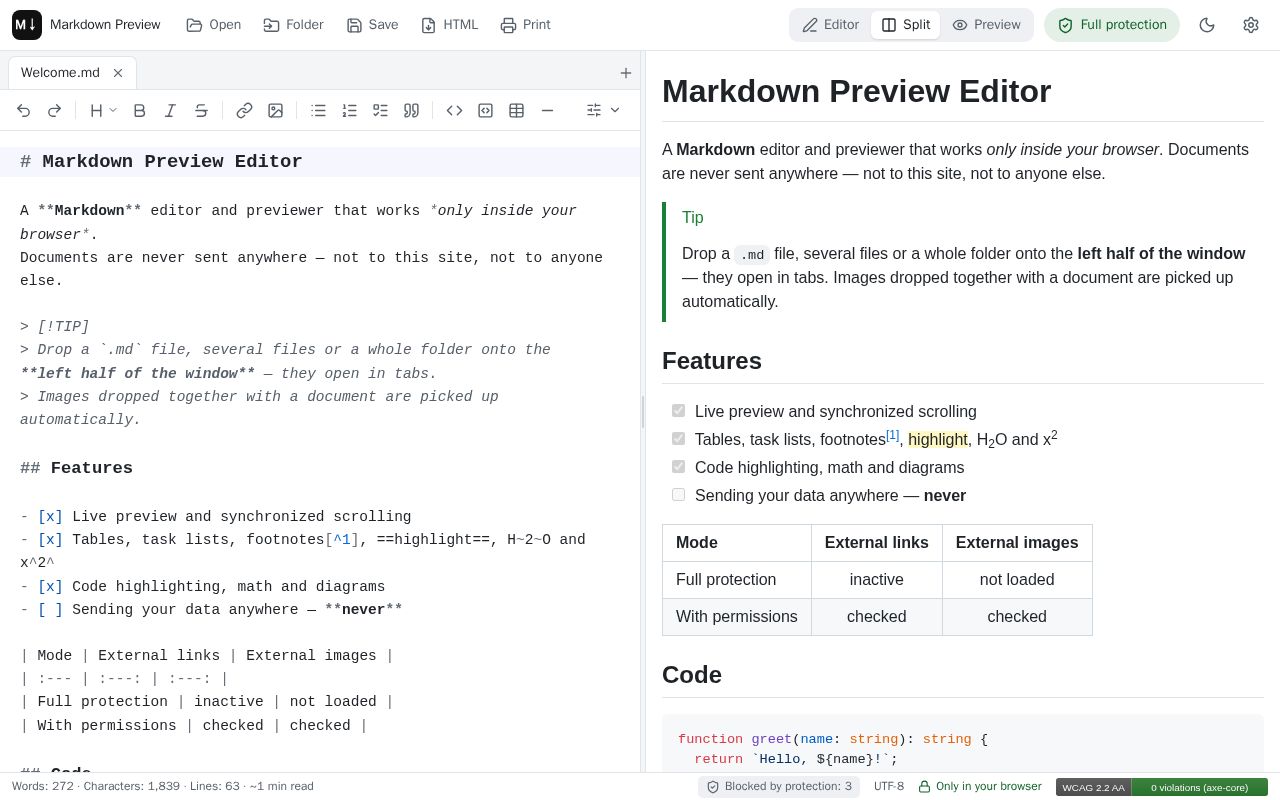Apply italic formatting
The image size is (1280, 800).
[170, 111]
